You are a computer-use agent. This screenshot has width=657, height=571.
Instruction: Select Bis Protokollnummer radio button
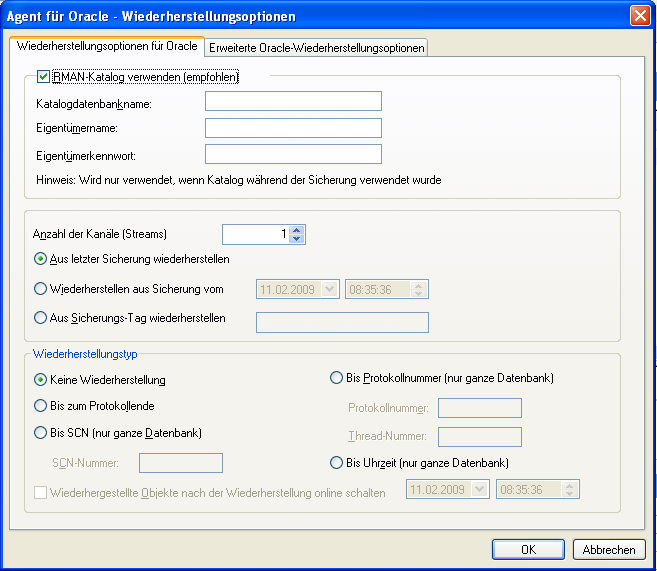pyautogui.click(x=337, y=378)
